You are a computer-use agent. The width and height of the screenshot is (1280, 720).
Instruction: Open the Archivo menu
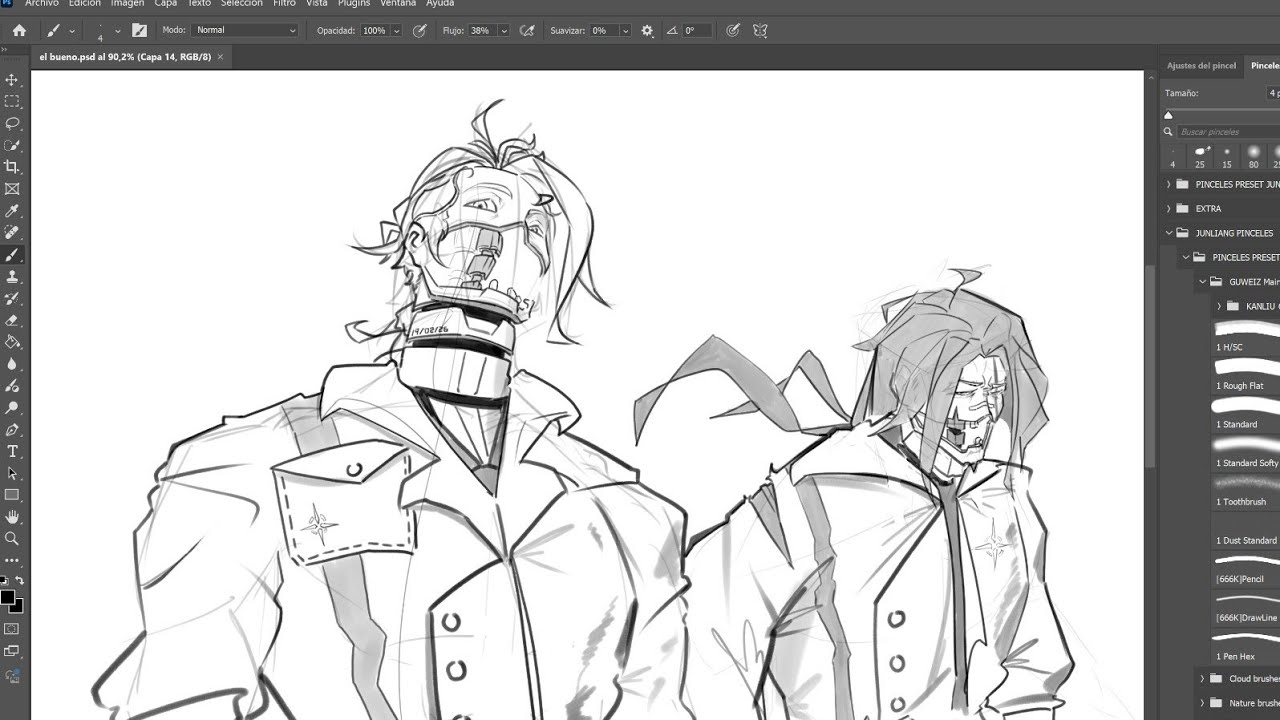(42, 4)
